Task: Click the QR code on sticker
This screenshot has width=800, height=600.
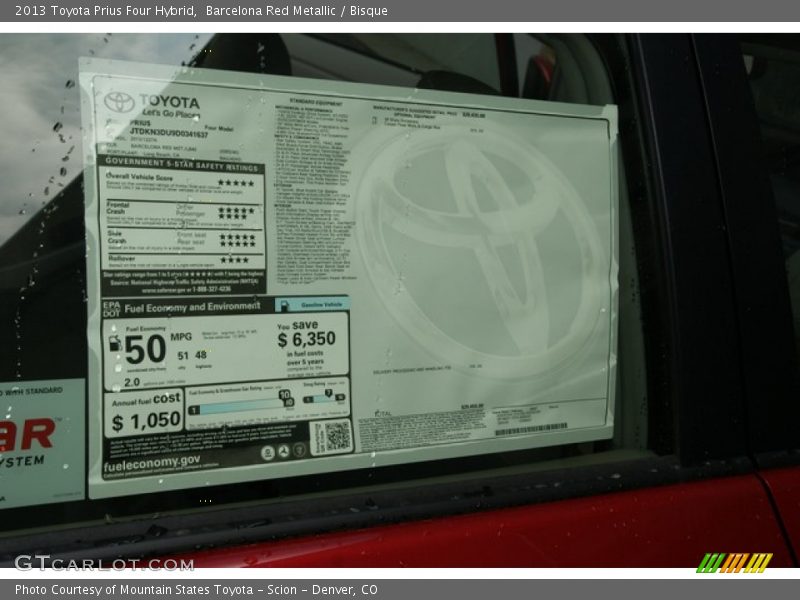Action: click(x=337, y=437)
